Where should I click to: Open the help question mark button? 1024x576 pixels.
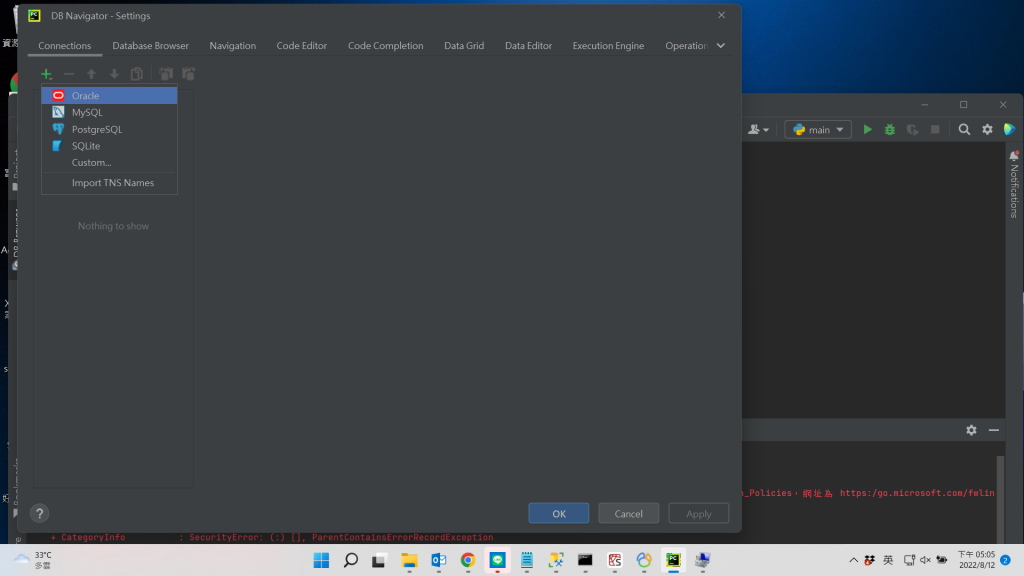[39, 513]
